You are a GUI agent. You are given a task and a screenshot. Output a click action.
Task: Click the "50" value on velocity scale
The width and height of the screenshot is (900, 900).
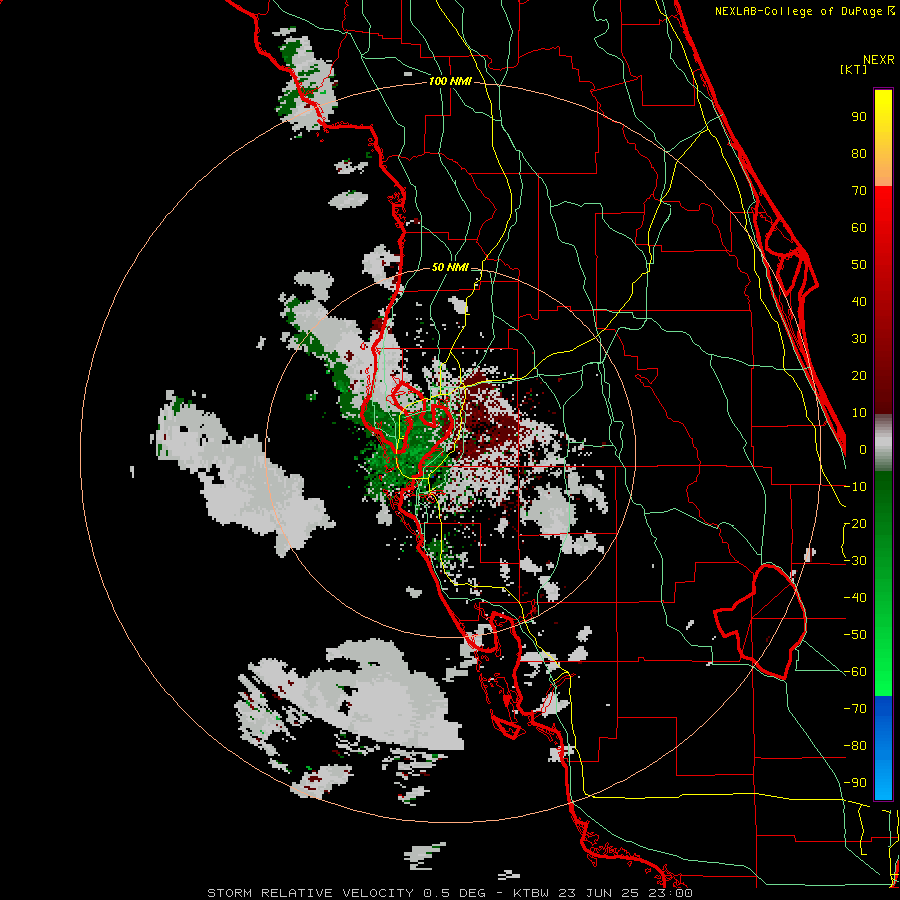[859, 265]
